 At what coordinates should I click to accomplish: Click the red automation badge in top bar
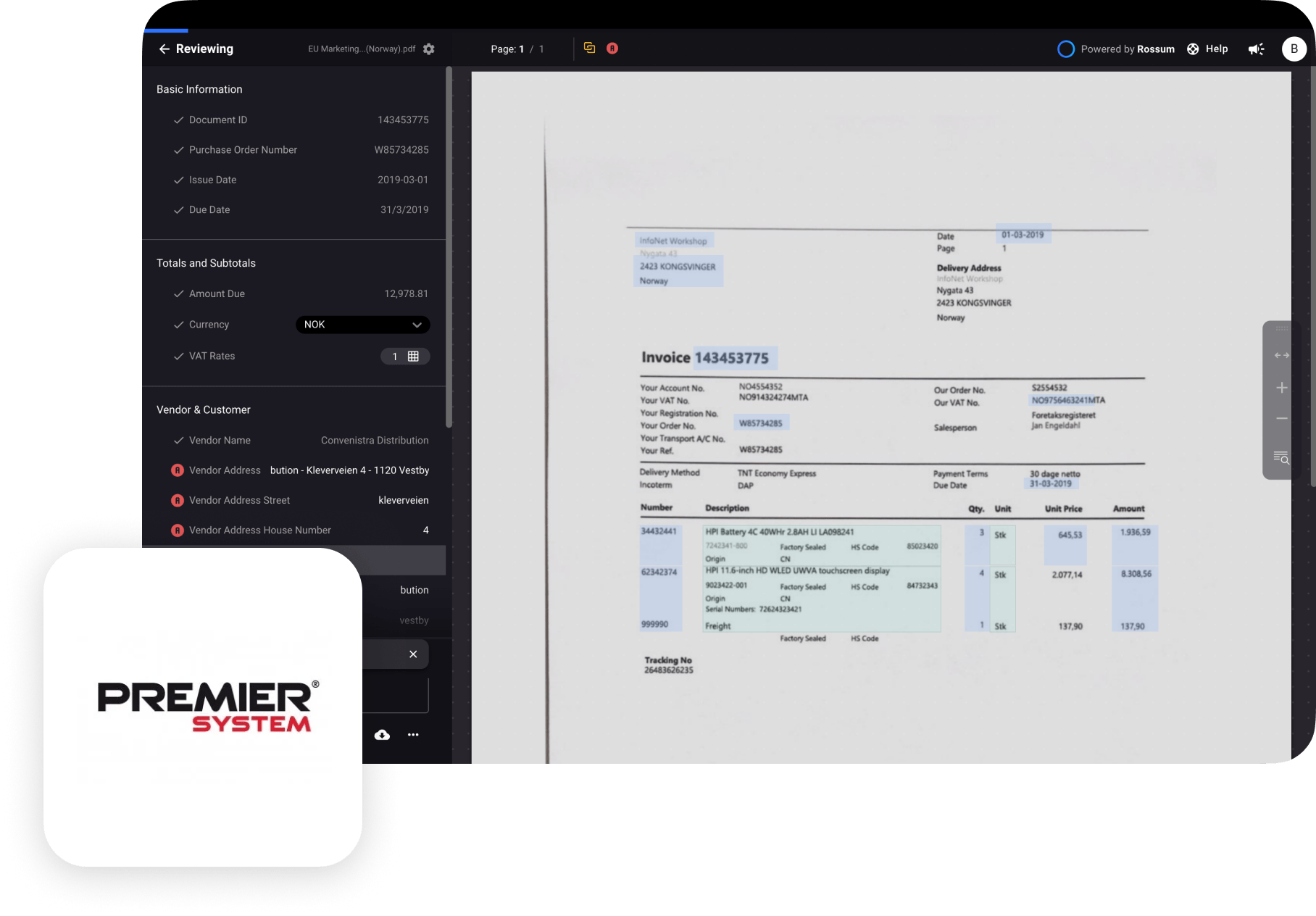(x=612, y=48)
